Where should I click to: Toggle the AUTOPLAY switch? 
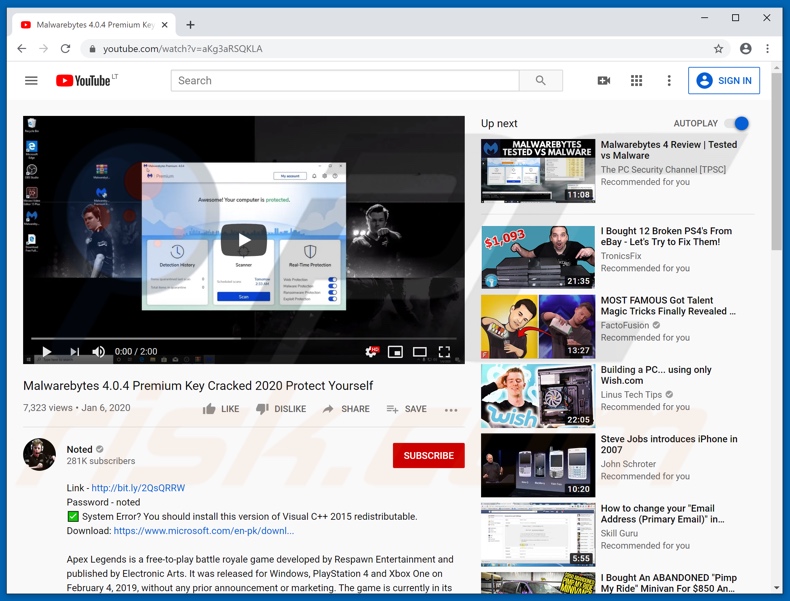pos(737,123)
